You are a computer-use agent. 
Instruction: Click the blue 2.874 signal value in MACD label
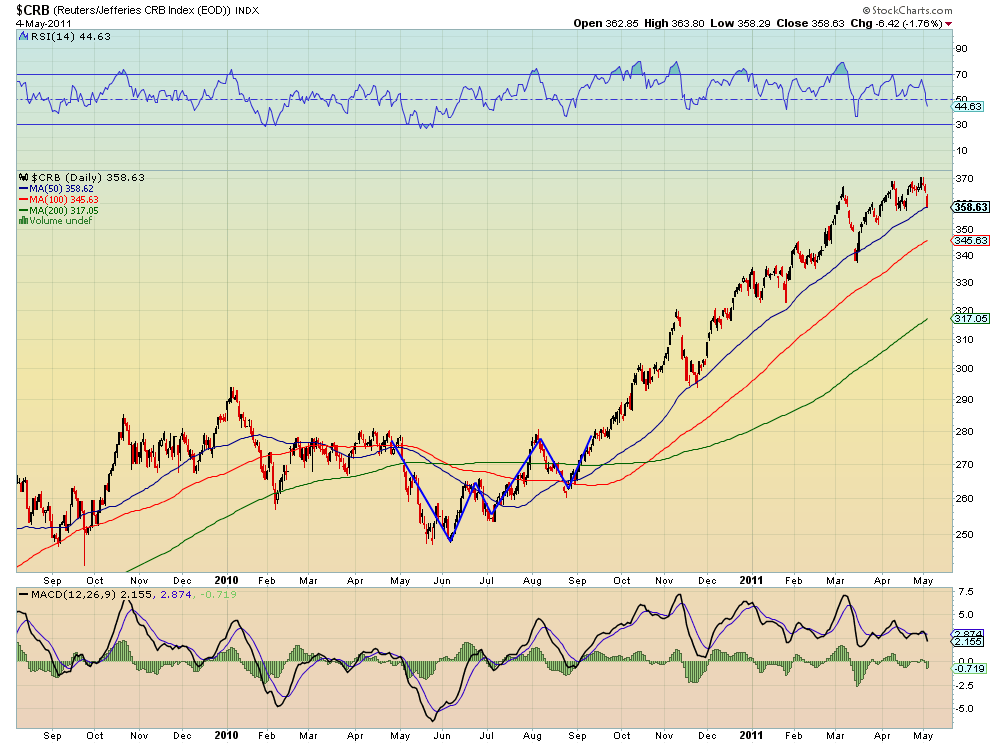click(176, 594)
